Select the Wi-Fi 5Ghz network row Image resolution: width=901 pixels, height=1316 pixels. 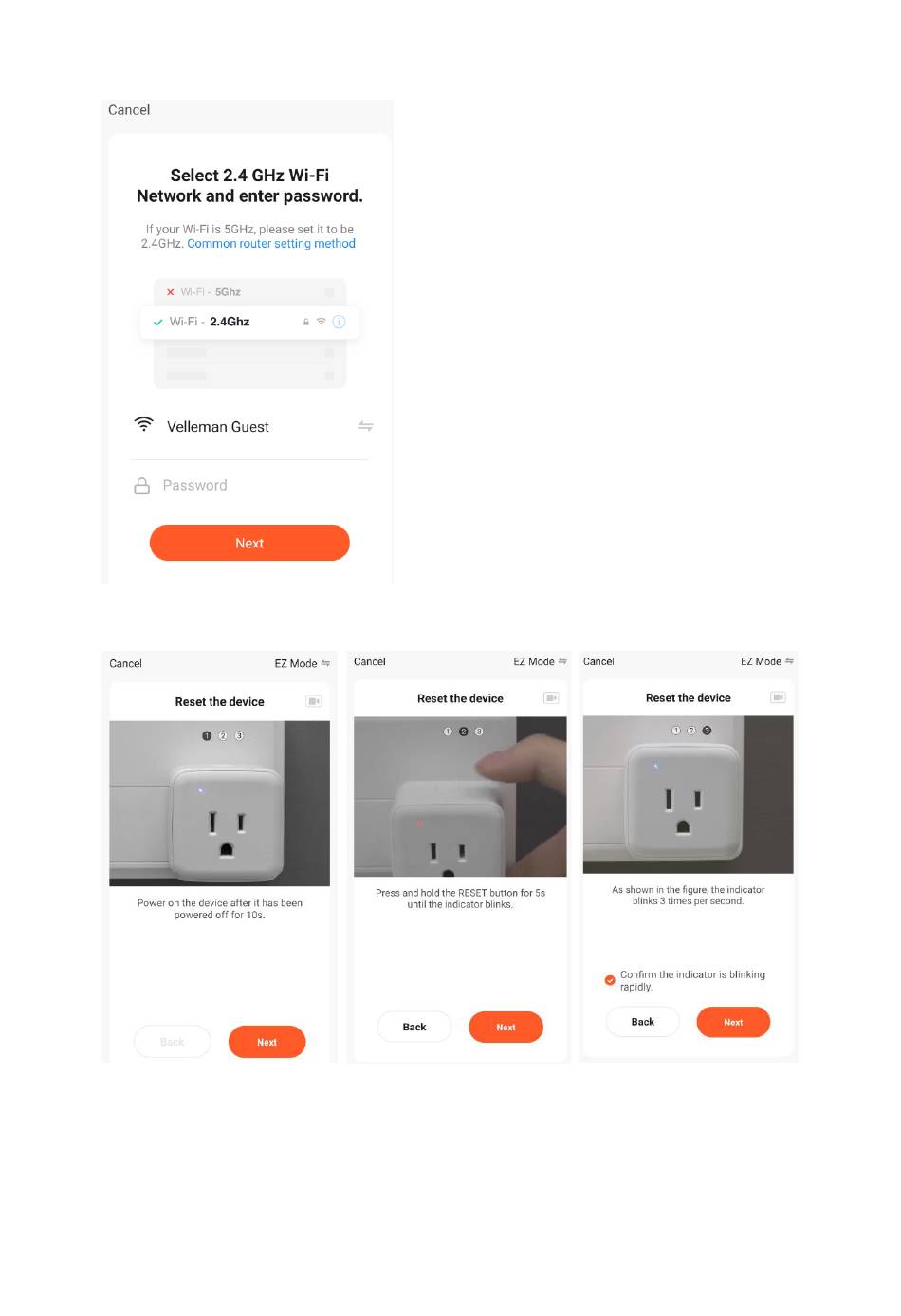[x=249, y=292]
